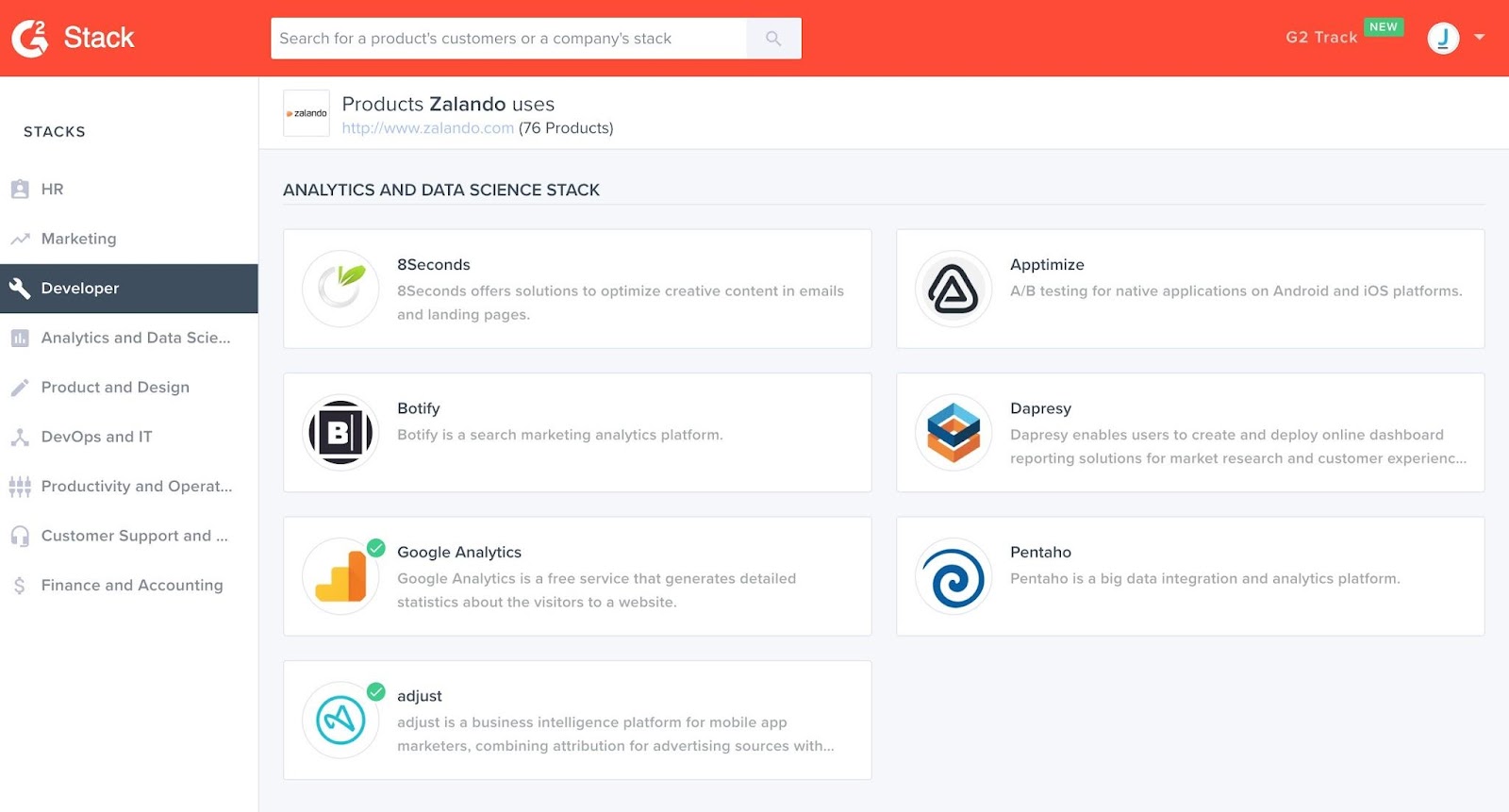Open the user avatar J icon
1509x812 pixels.
pos(1443,38)
